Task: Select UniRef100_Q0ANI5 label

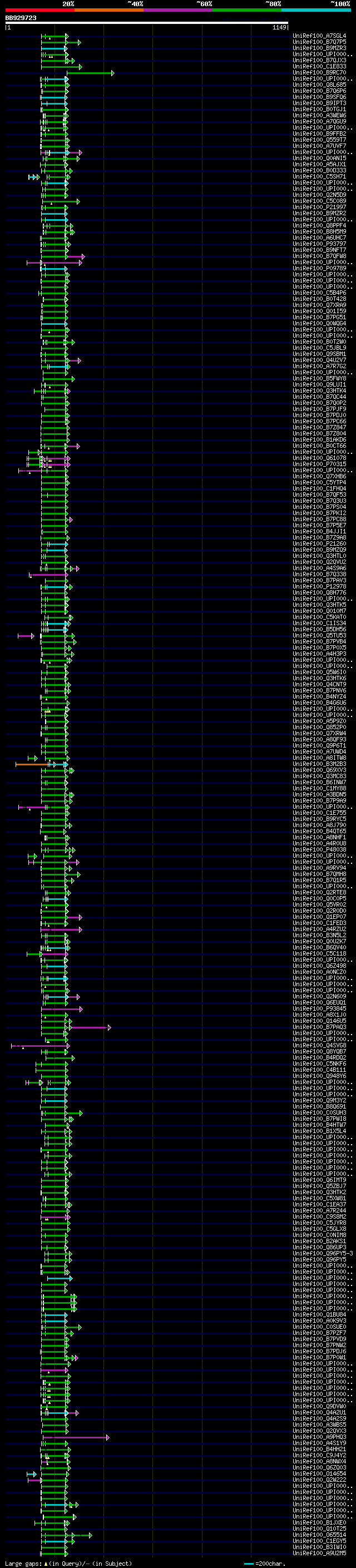Action: [319, 159]
